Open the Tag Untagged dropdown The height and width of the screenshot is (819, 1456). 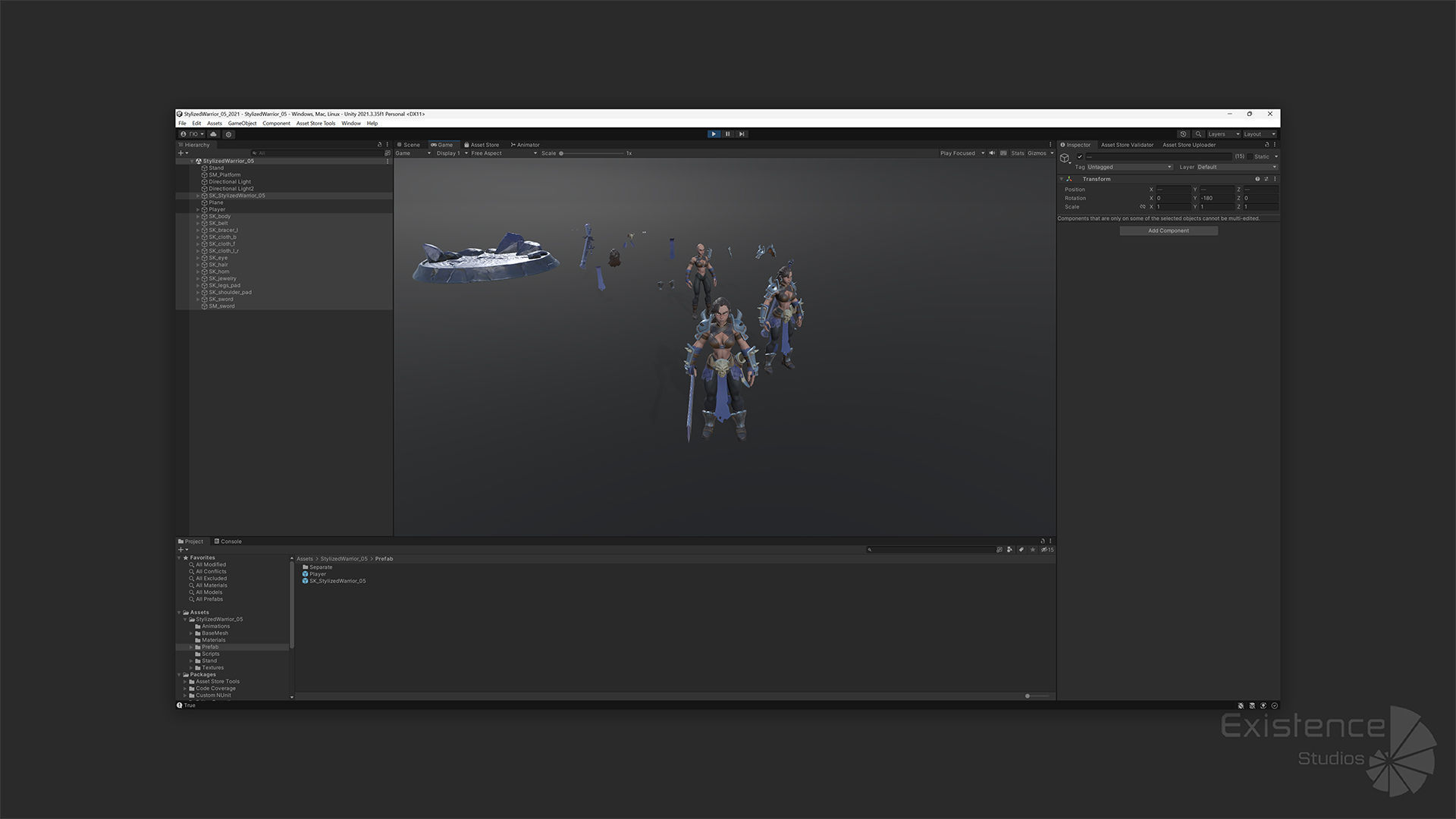(1129, 167)
